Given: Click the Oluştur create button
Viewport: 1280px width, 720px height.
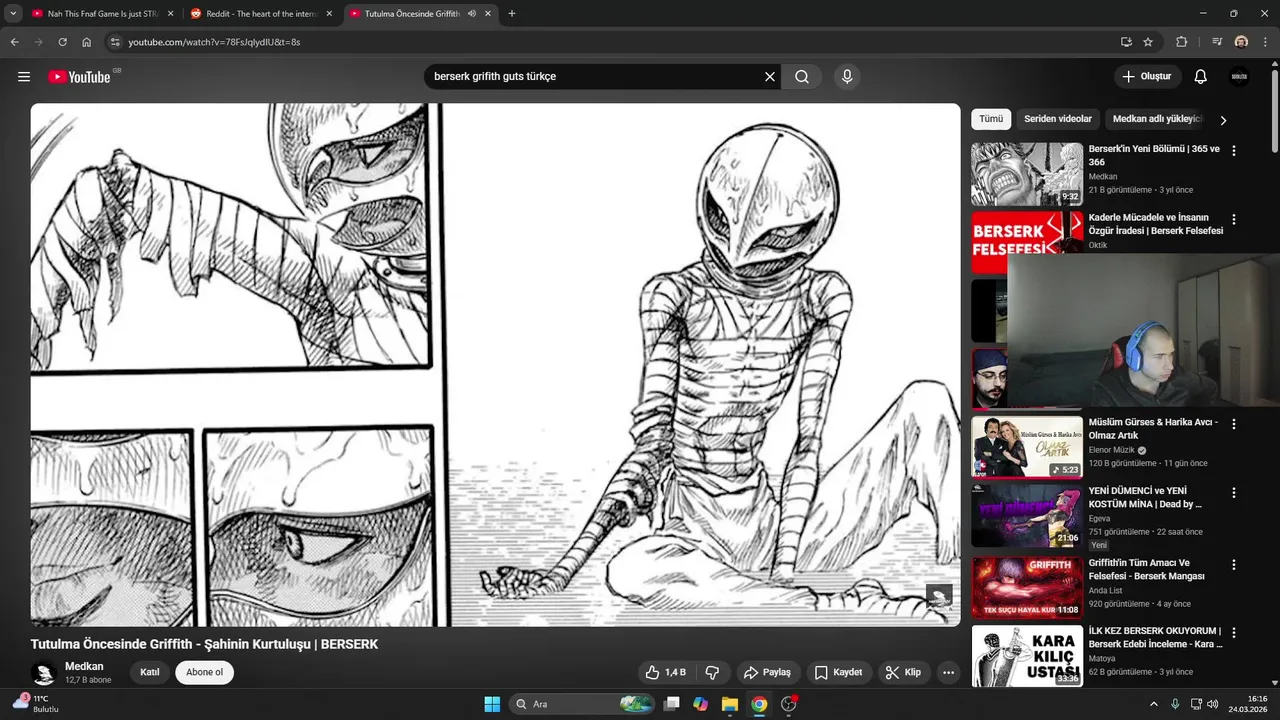Looking at the screenshot, I should click(x=1148, y=77).
